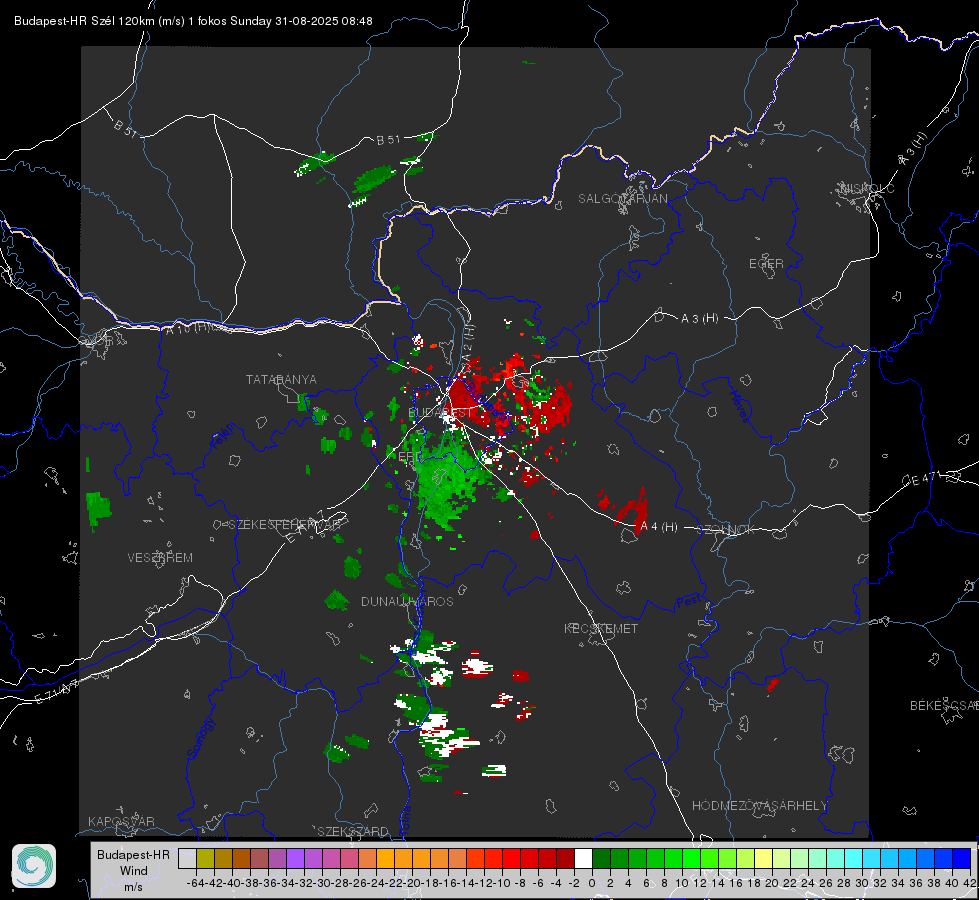Click the radar title text with date

193,21
